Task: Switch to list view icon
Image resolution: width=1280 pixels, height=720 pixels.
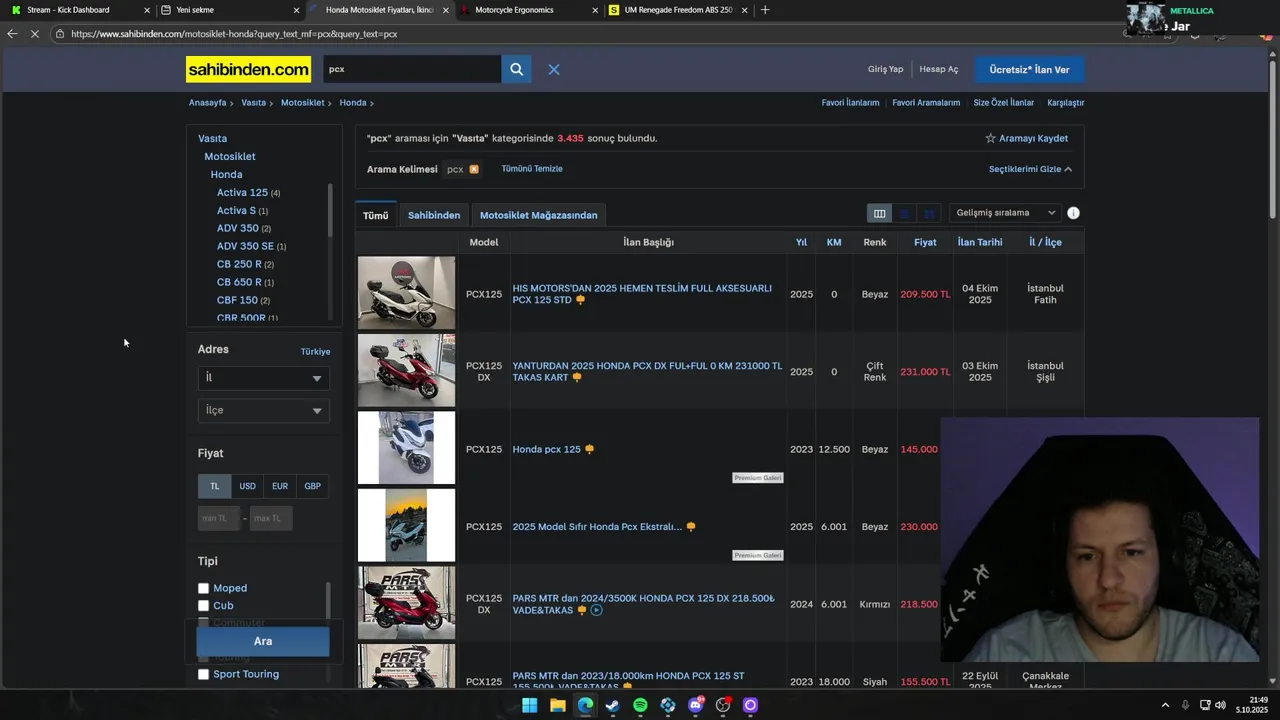Action: 904,213
